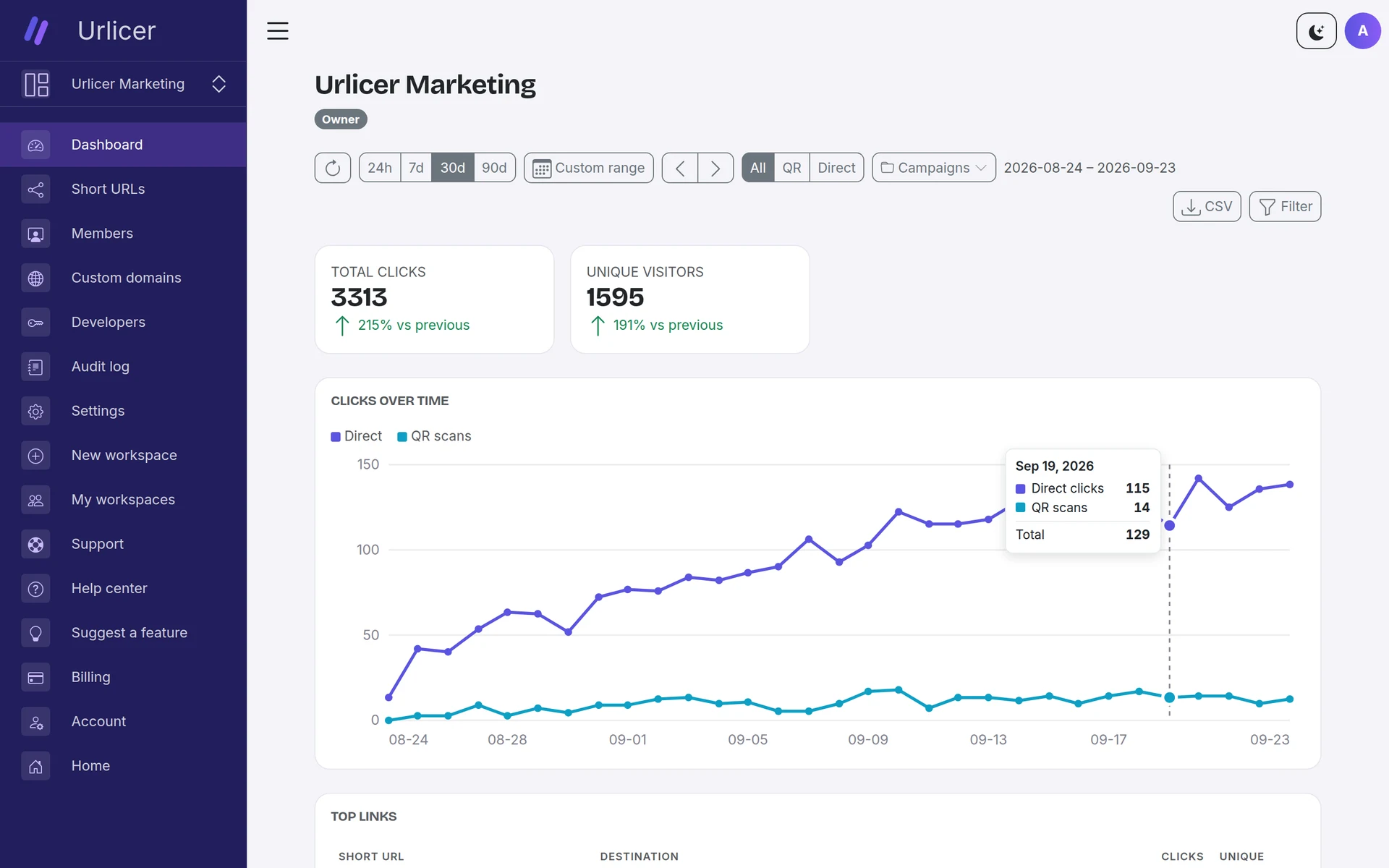Select the 30d time range
1389x868 pixels.
tap(453, 168)
